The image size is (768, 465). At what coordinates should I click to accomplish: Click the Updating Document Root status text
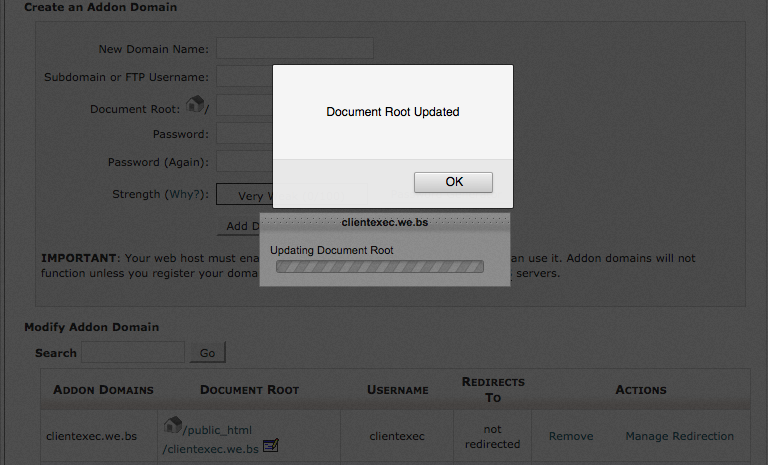[x=332, y=250]
